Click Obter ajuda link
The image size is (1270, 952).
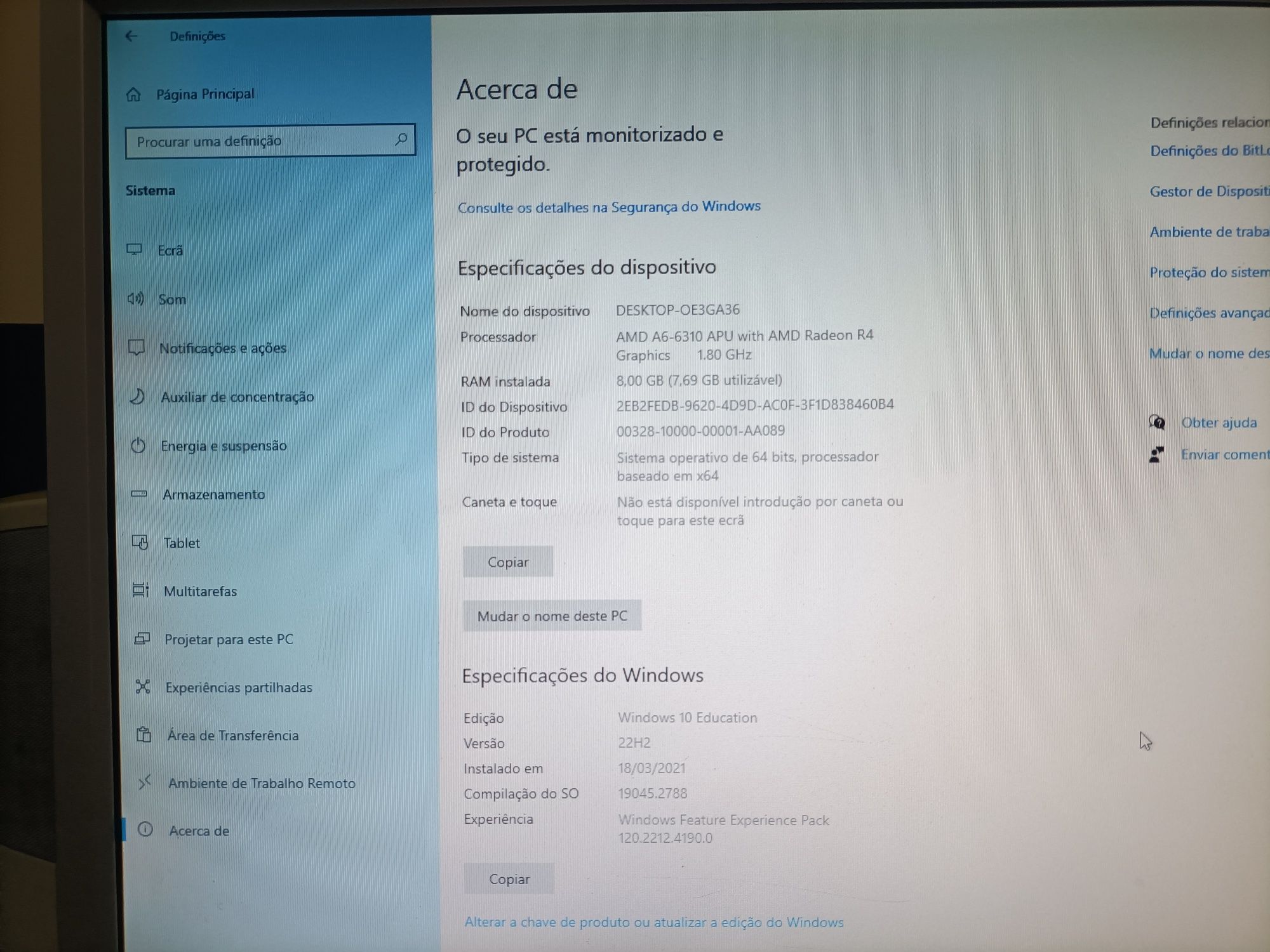coord(1219,423)
